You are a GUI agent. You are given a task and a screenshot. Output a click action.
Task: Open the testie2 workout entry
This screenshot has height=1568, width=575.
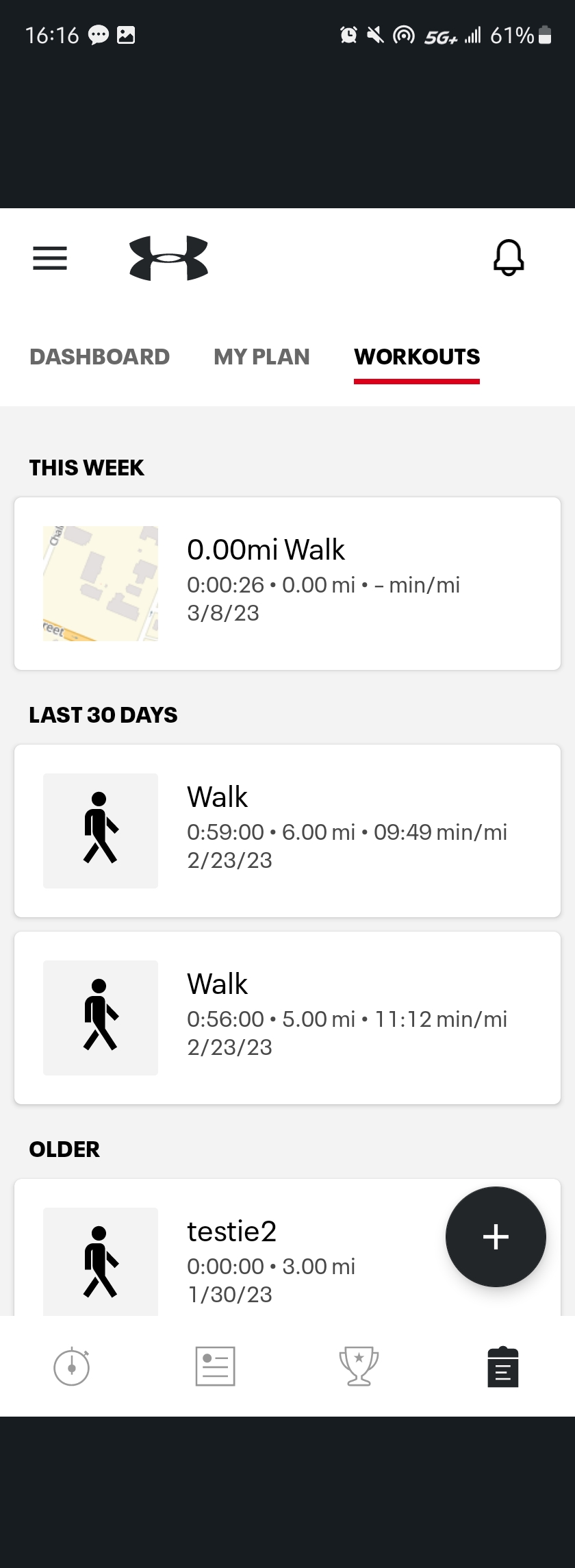point(287,1247)
